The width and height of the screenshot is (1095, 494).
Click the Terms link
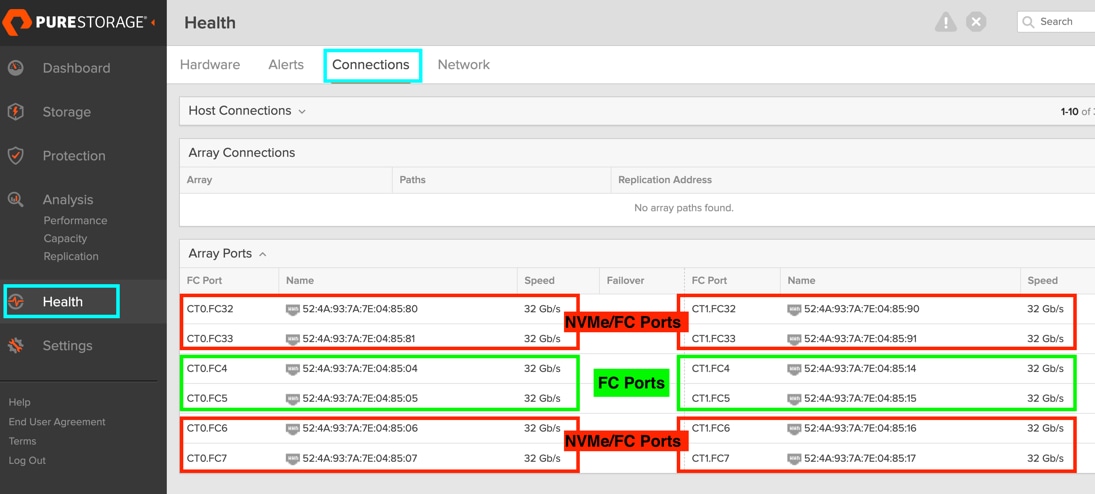click(22, 441)
